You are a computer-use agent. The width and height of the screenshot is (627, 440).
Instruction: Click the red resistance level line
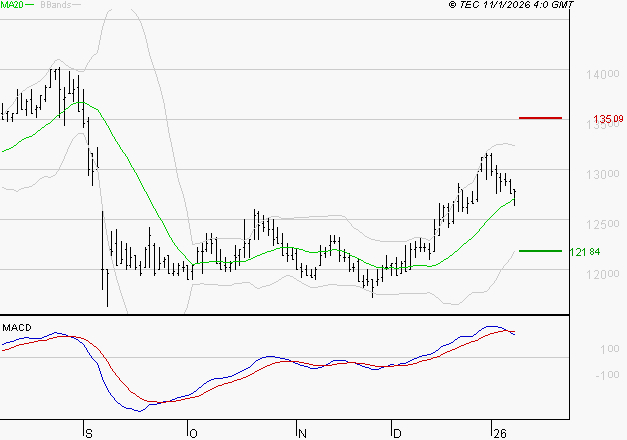pos(540,118)
